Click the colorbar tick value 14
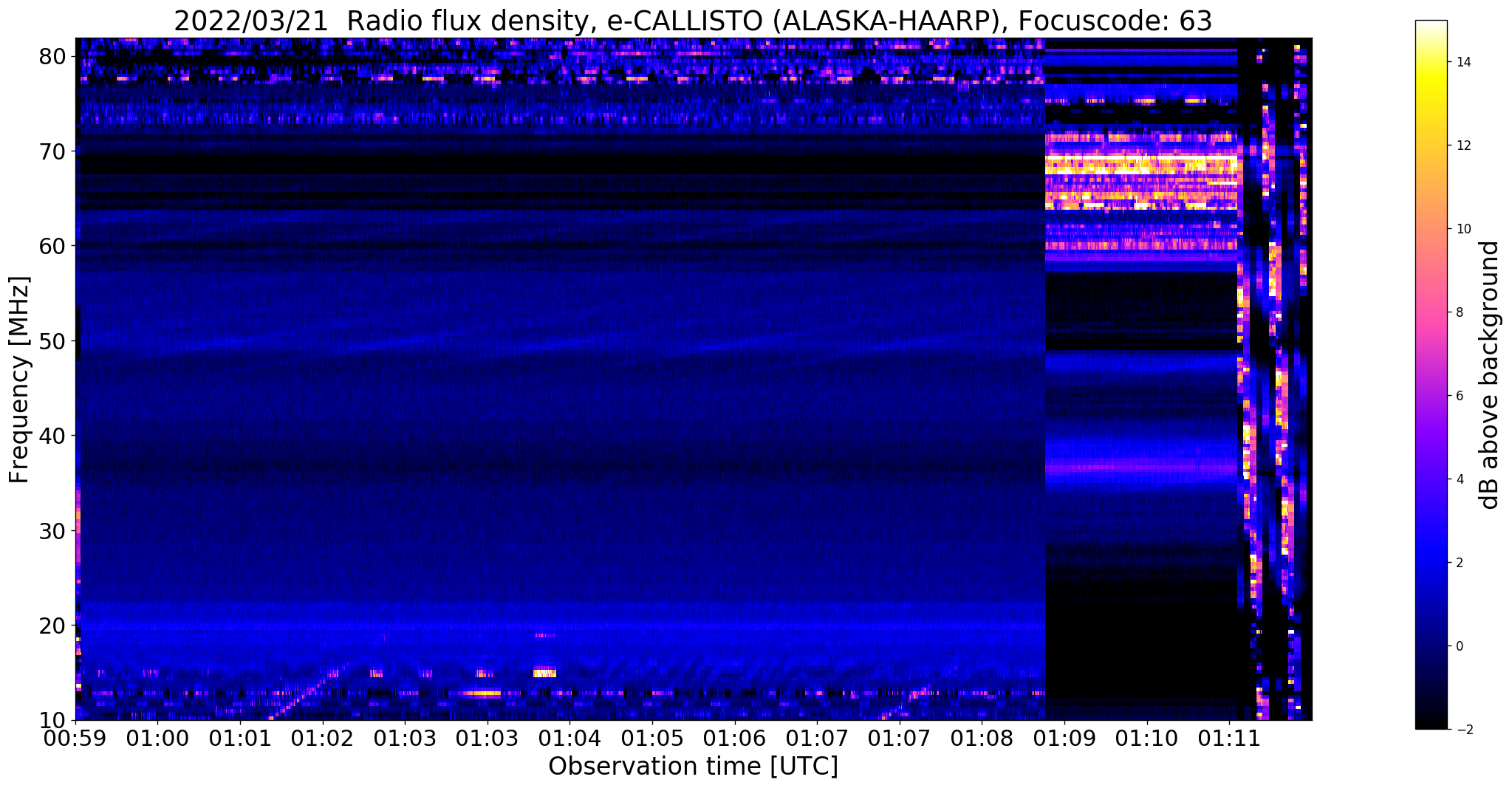 tap(1463, 62)
